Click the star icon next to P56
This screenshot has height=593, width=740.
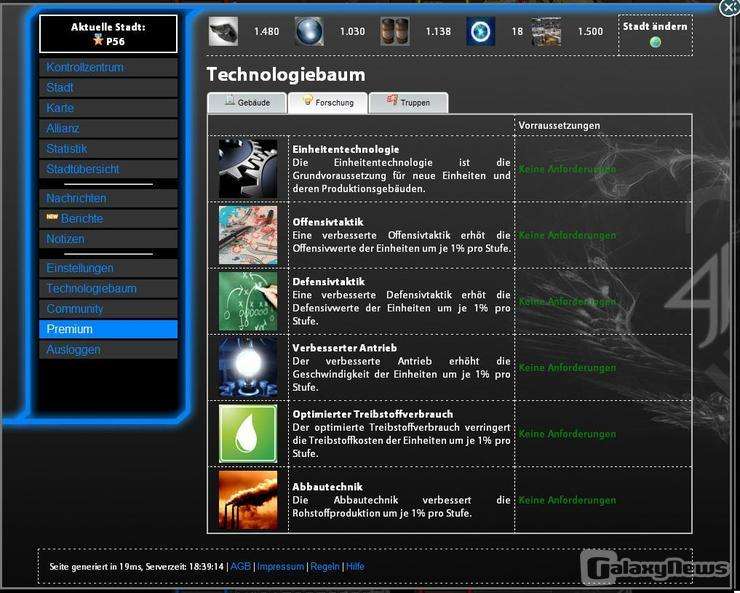point(98,40)
